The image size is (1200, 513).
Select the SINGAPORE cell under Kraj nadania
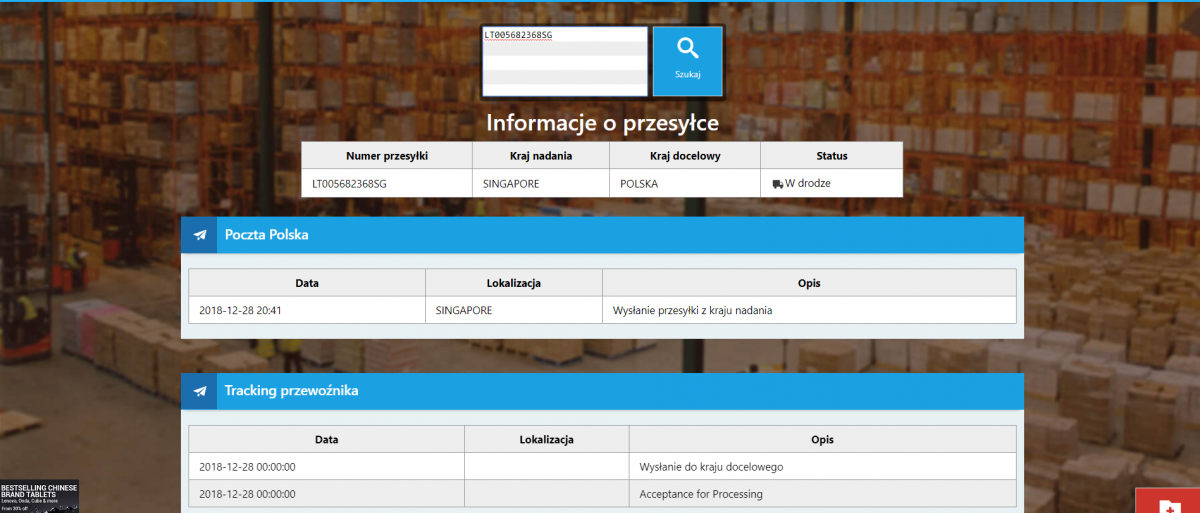pos(541,184)
